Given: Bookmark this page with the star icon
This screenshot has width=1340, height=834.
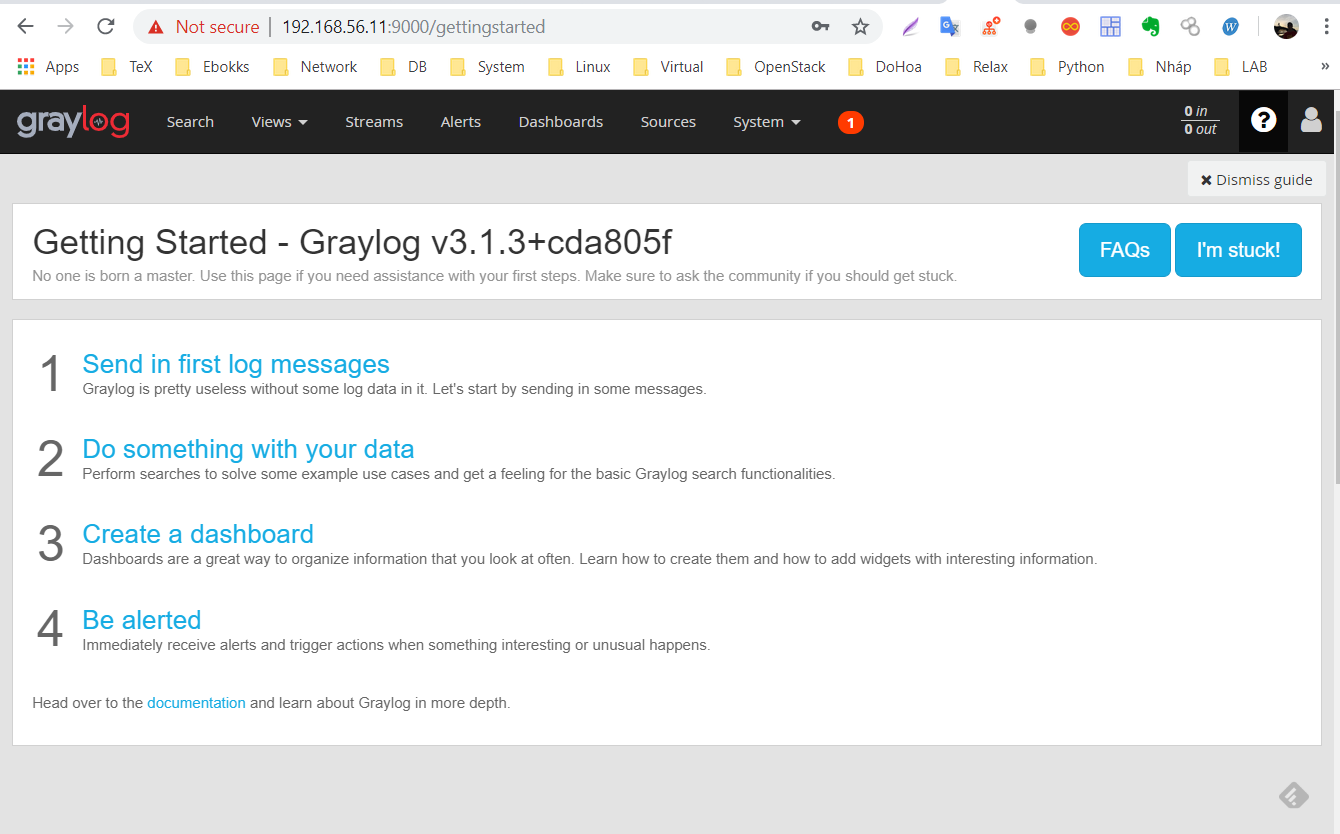Looking at the screenshot, I should [x=860, y=27].
